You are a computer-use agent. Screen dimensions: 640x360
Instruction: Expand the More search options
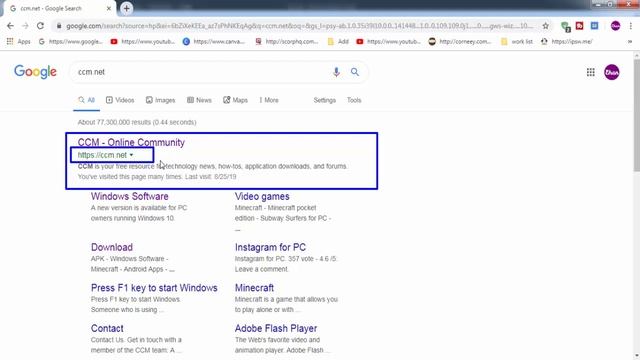pyautogui.click(x=269, y=100)
